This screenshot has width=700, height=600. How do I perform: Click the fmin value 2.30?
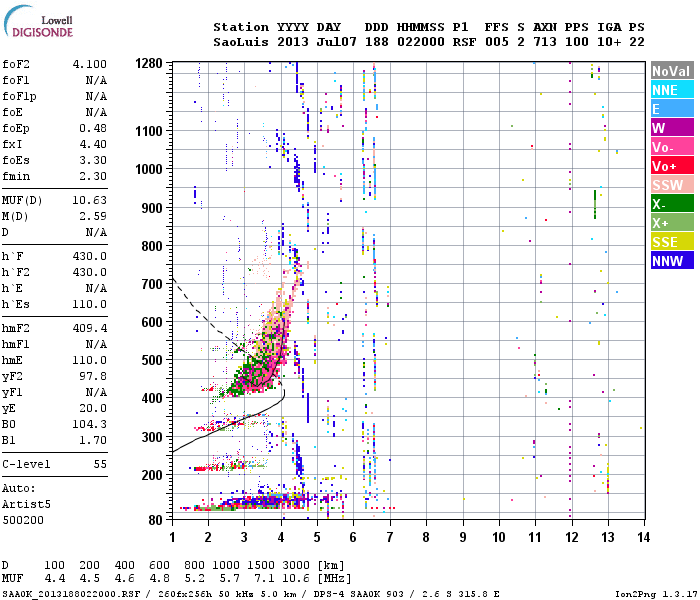(x=93, y=176)
